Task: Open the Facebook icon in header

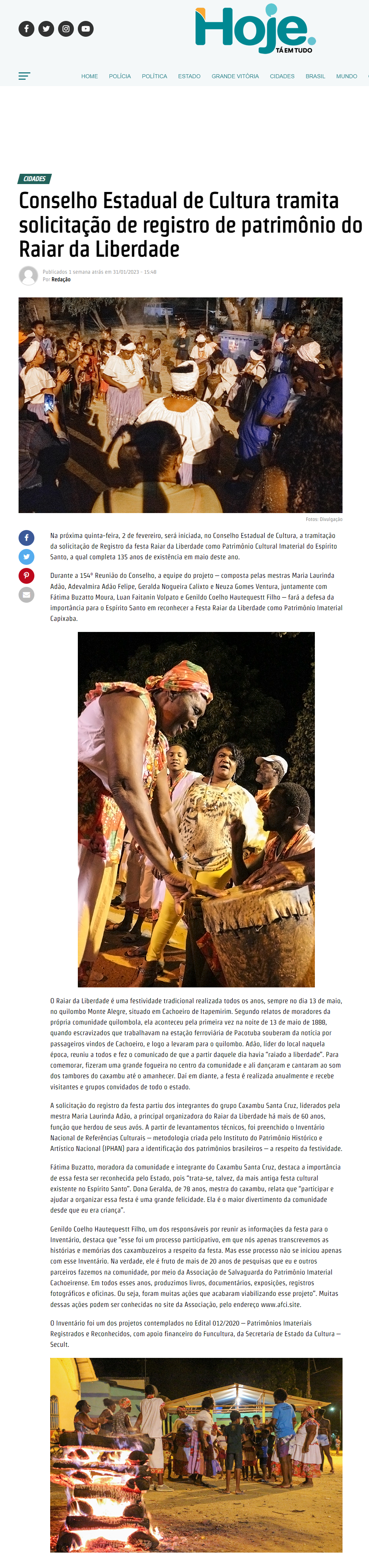Action: tap(26, 28)
